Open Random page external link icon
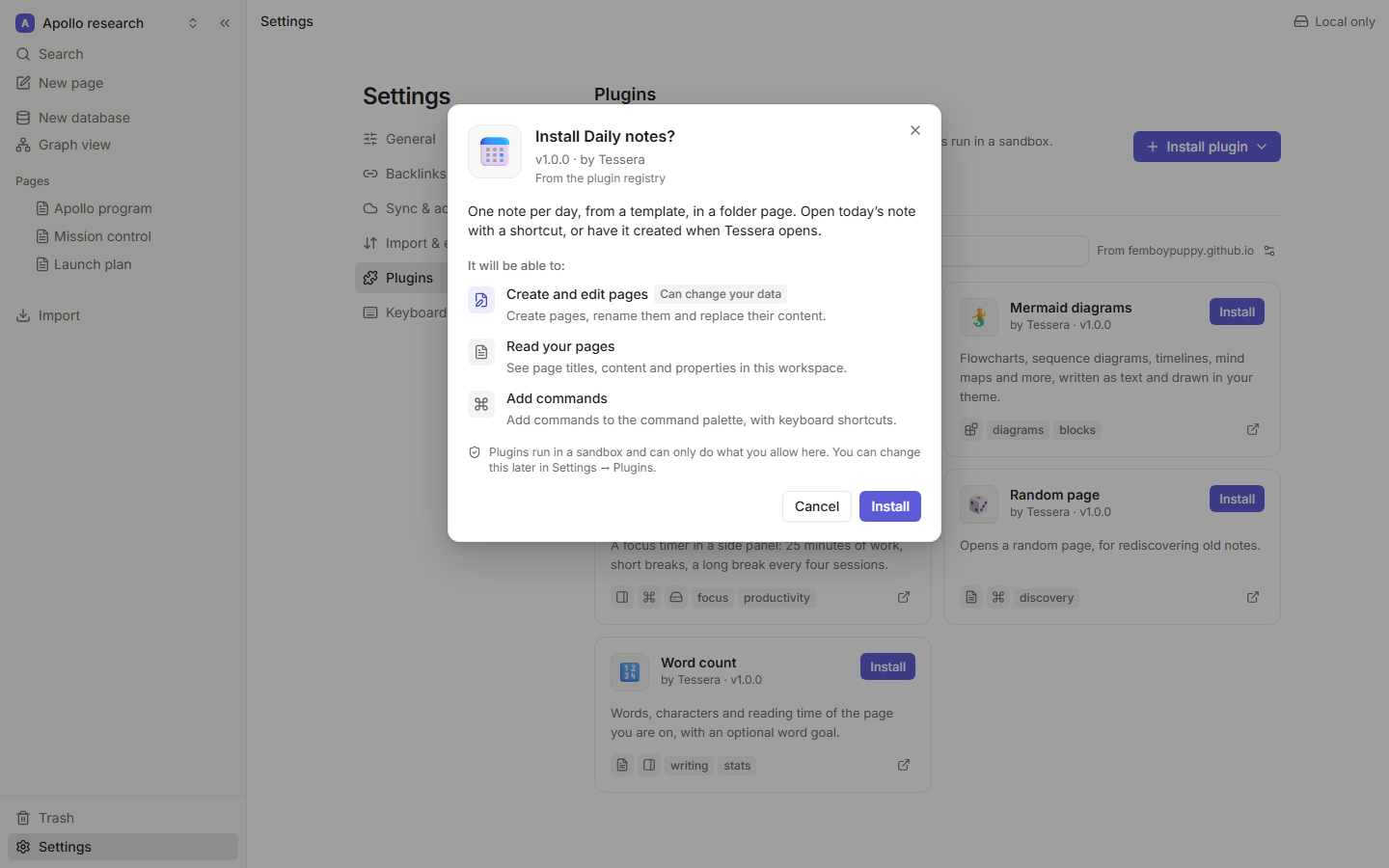 click(x=1253, y=597)
